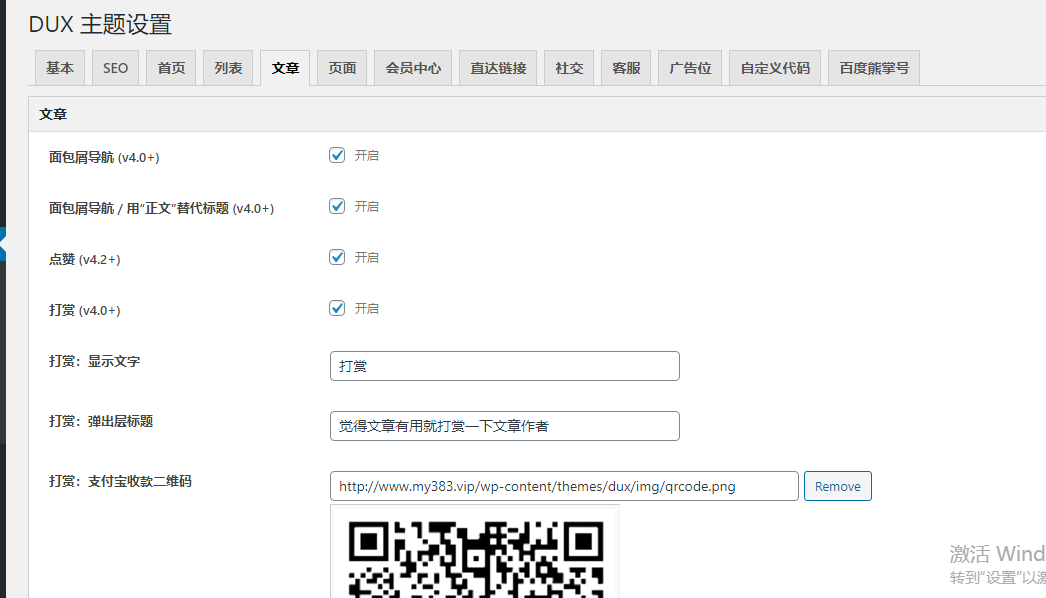Screen dimensions: 1046x598
Task: Disable the 点赞 feature checkbox
Action: (x=337, y=257)
